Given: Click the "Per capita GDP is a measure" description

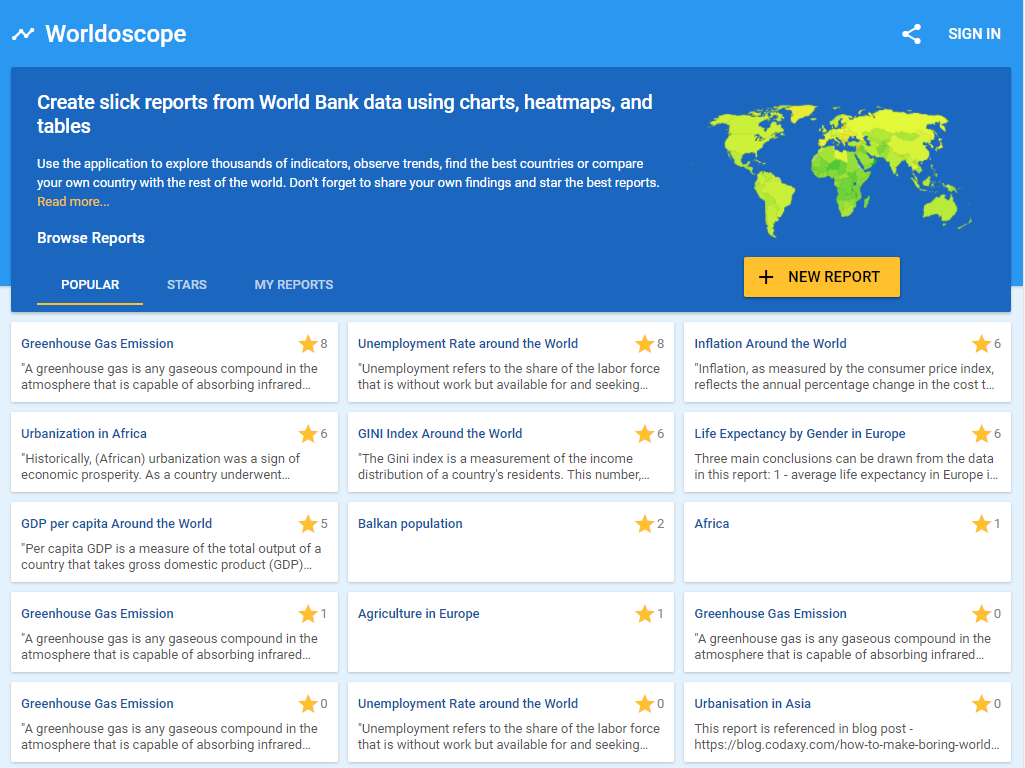Looking at the screenshot, I should [x=171, y=557].
